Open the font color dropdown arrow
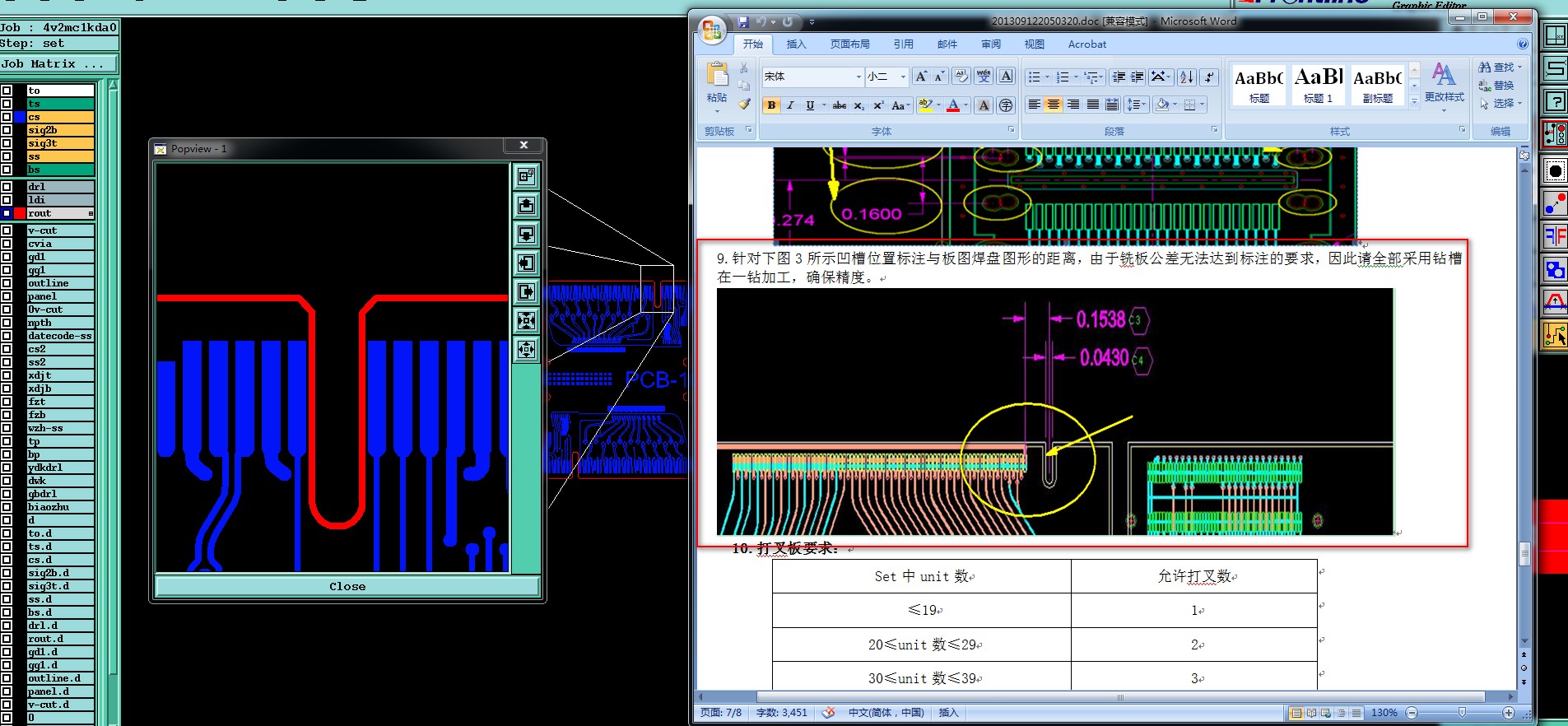Viewport: 1568px width, 726px height. [966, 105]
